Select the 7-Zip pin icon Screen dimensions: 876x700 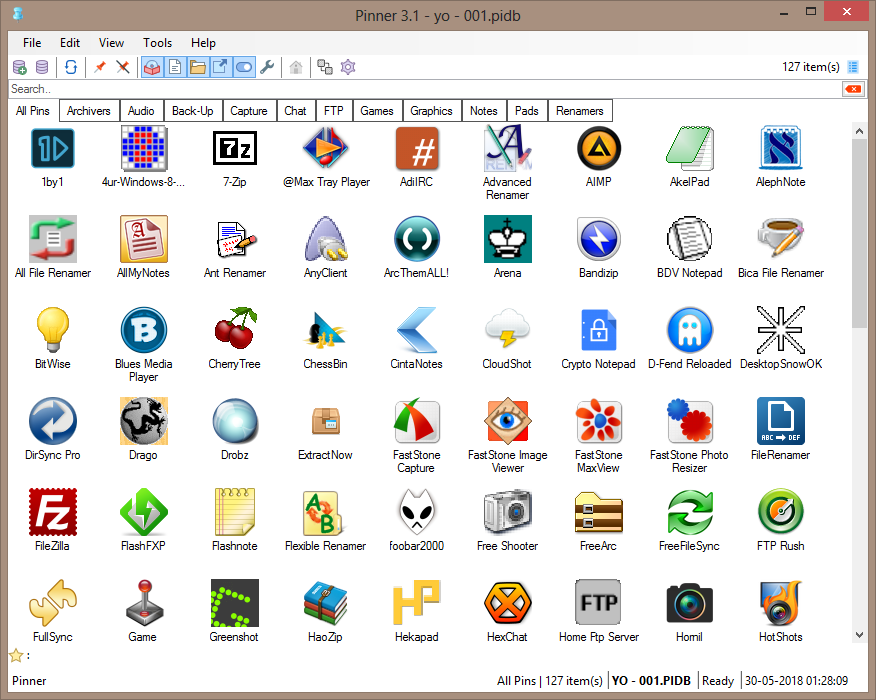[235, 149]
